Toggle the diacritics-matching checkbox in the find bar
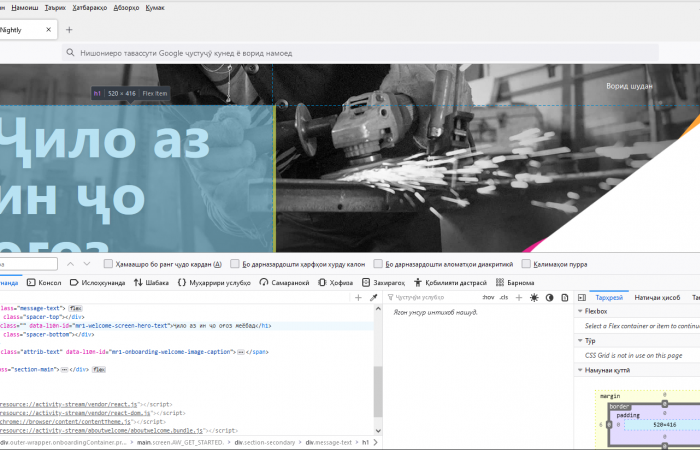 [x=378, y=264]
